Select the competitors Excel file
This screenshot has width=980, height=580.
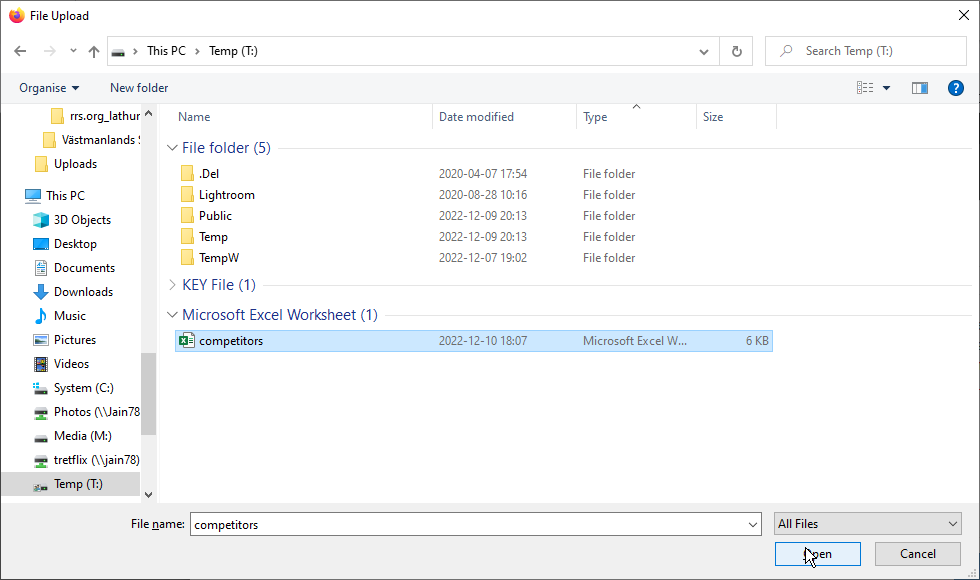click(231, 341)
